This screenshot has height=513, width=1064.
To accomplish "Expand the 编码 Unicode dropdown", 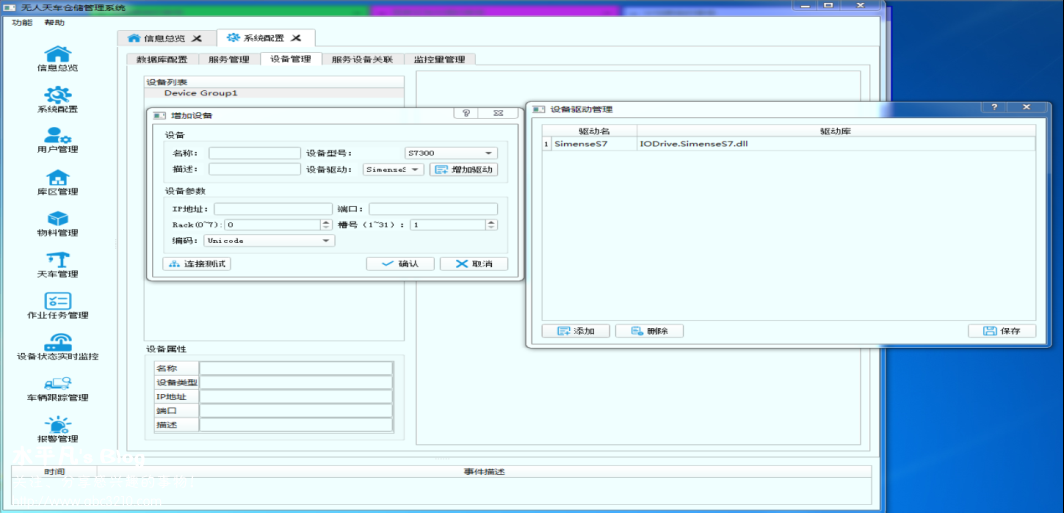I will (269, 241).
